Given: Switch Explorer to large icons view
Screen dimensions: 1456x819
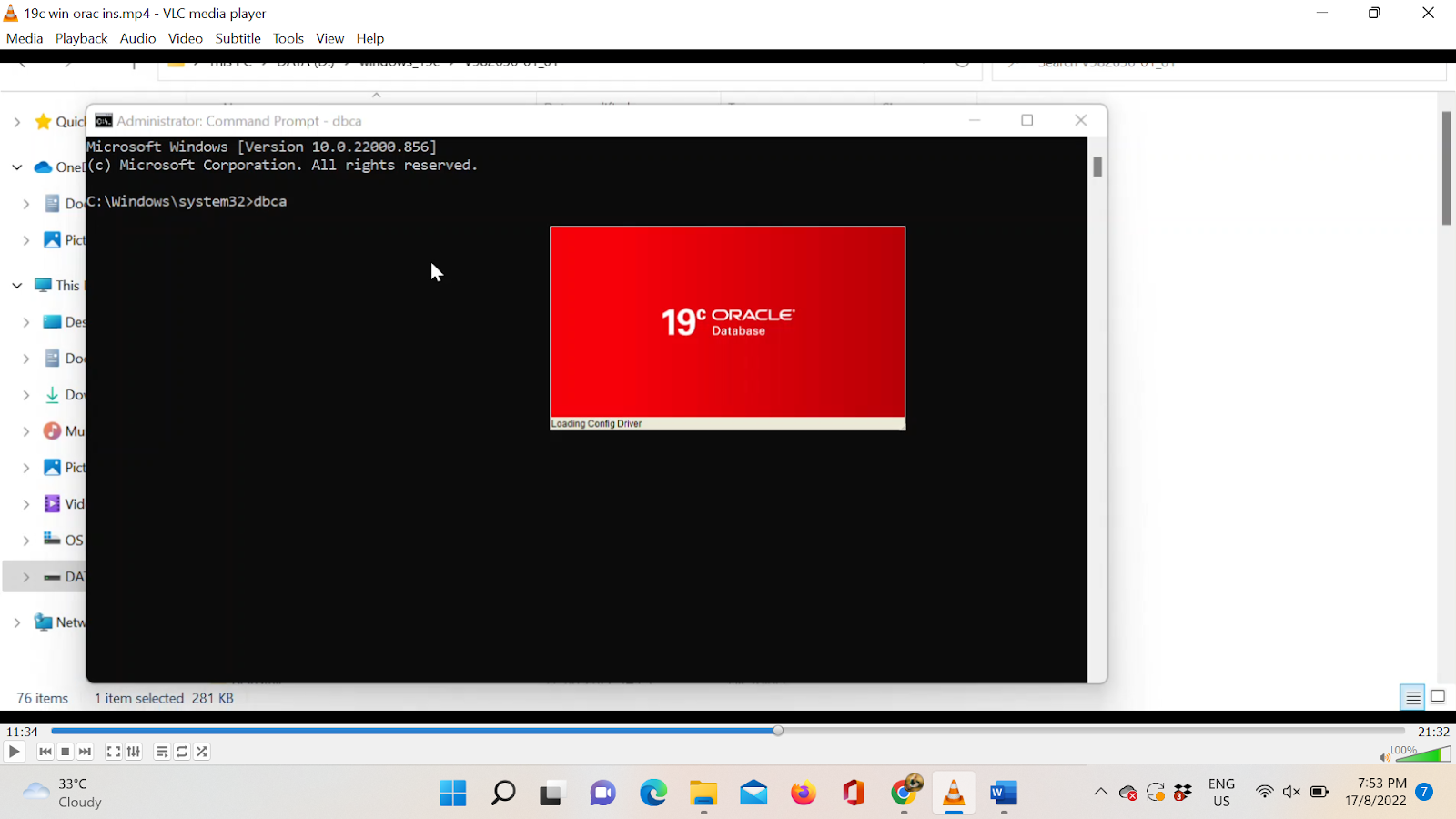Looking at the screenshot, I should [1438, 697].
